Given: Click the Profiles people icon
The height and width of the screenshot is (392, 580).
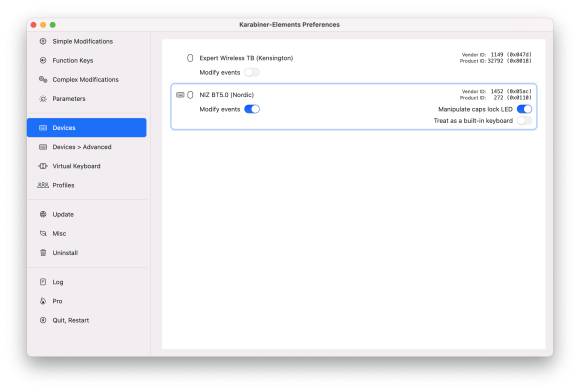Looking at the screenshot, I should 43,185.
